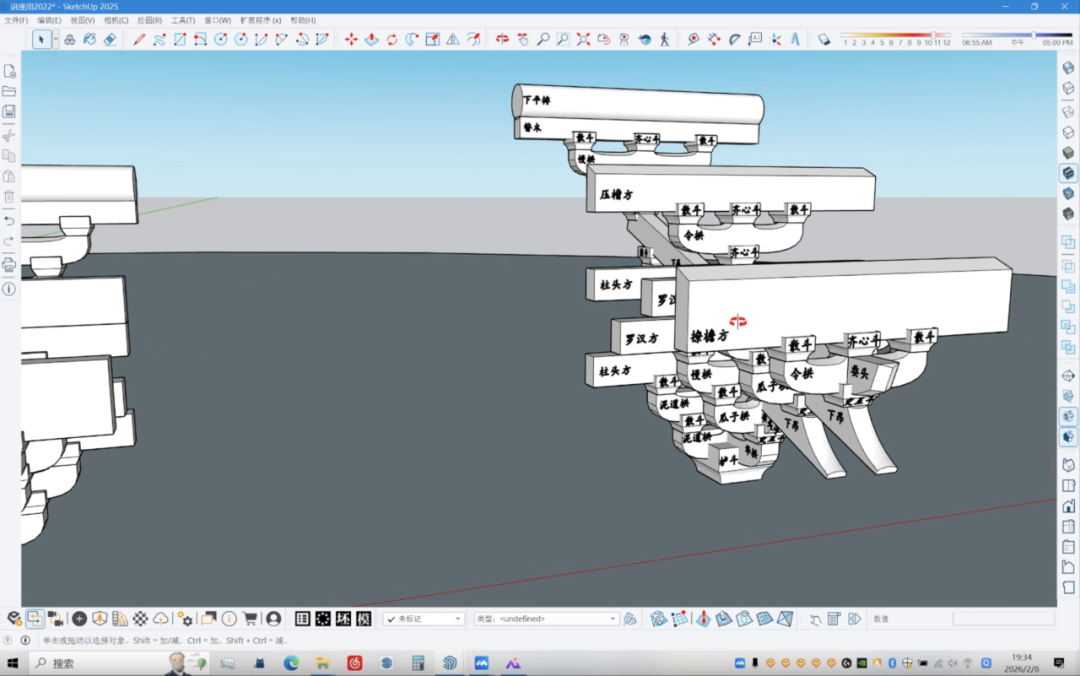Viewport: 1080px width, 676px height.
Task: Click the Zoom Extents tool
Action: point(583,39)
